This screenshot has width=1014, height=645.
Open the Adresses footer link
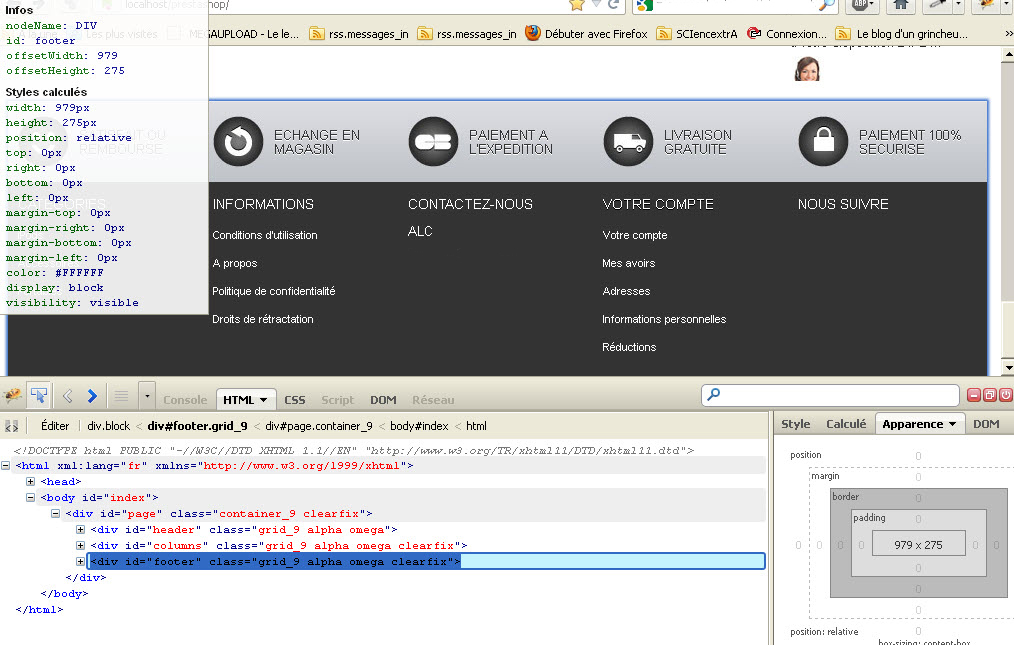626,291
